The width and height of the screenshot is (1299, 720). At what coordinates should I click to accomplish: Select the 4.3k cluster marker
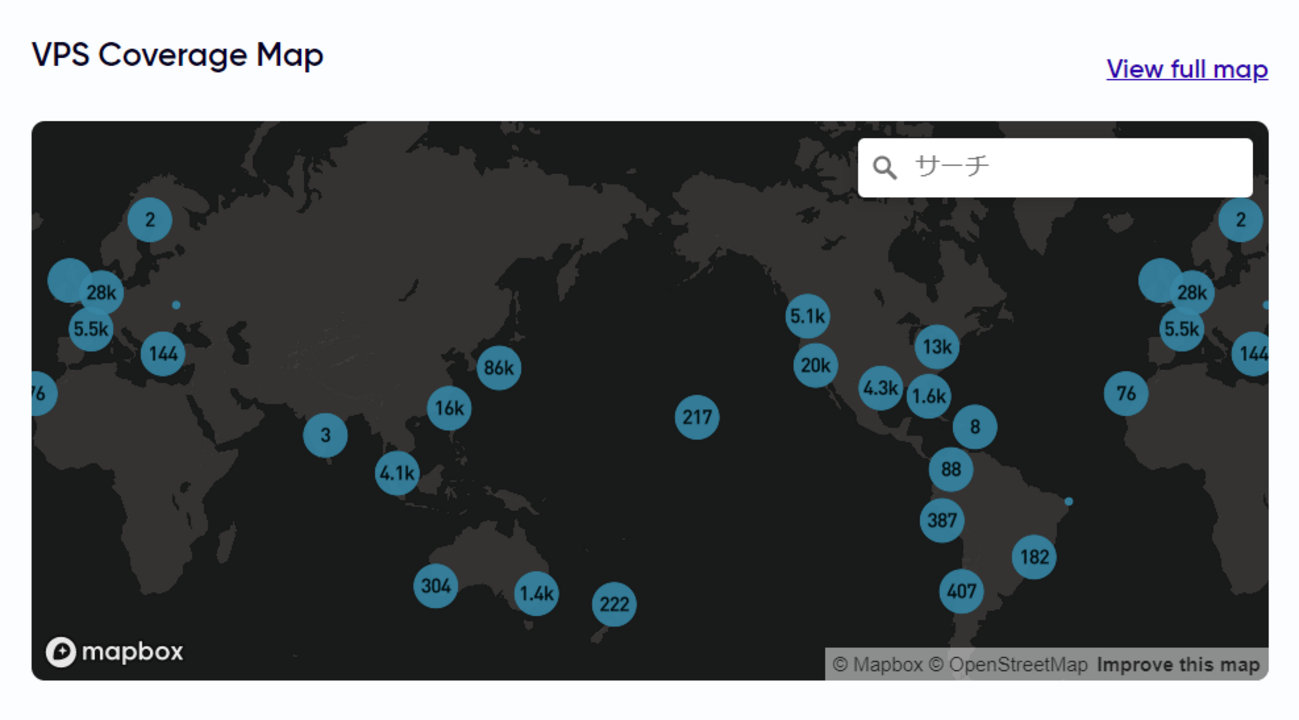[881, 388]
